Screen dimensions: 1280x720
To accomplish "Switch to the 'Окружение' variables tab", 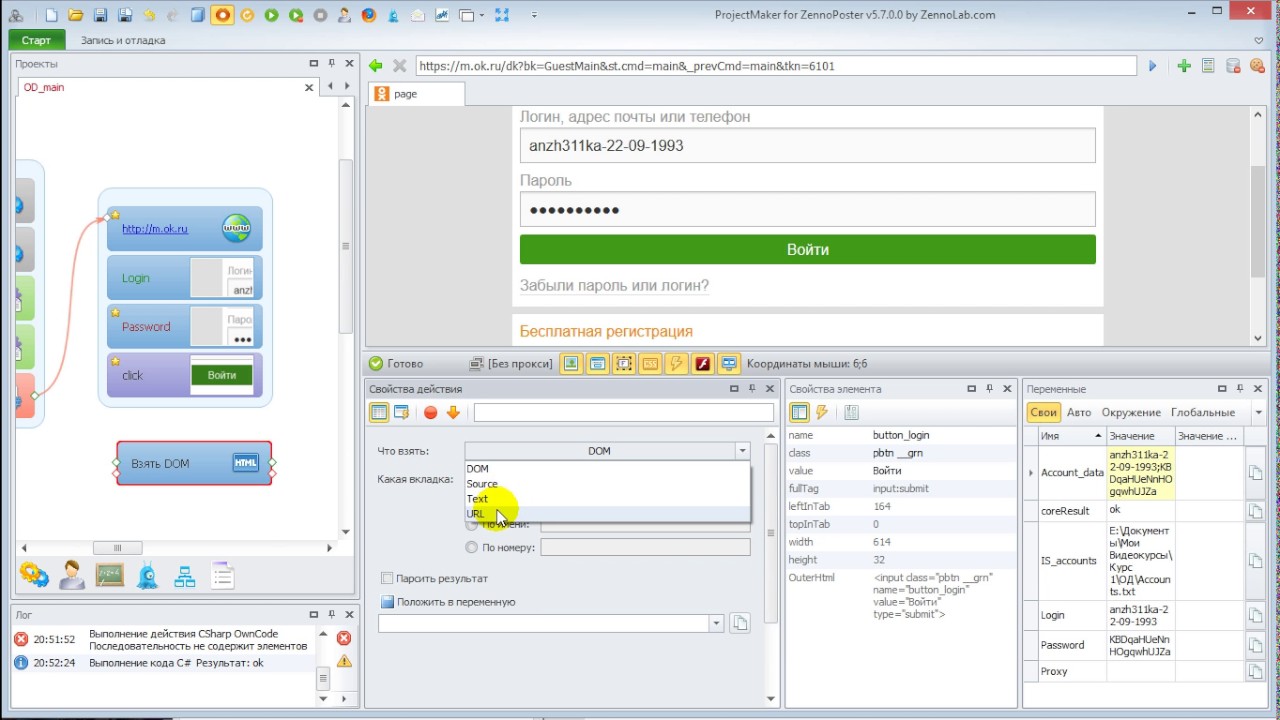I will (x=1131, y=412).
